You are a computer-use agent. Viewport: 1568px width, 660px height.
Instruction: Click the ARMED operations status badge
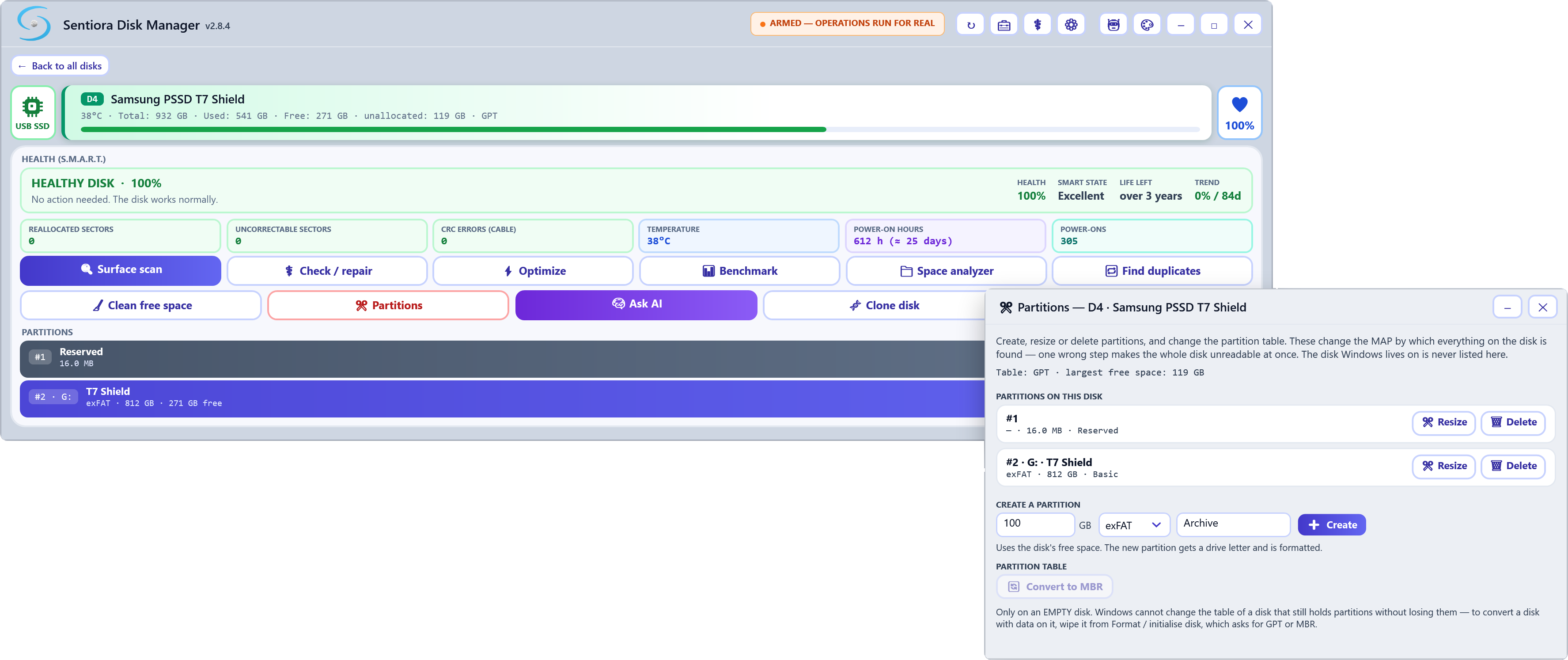point(847,24)
